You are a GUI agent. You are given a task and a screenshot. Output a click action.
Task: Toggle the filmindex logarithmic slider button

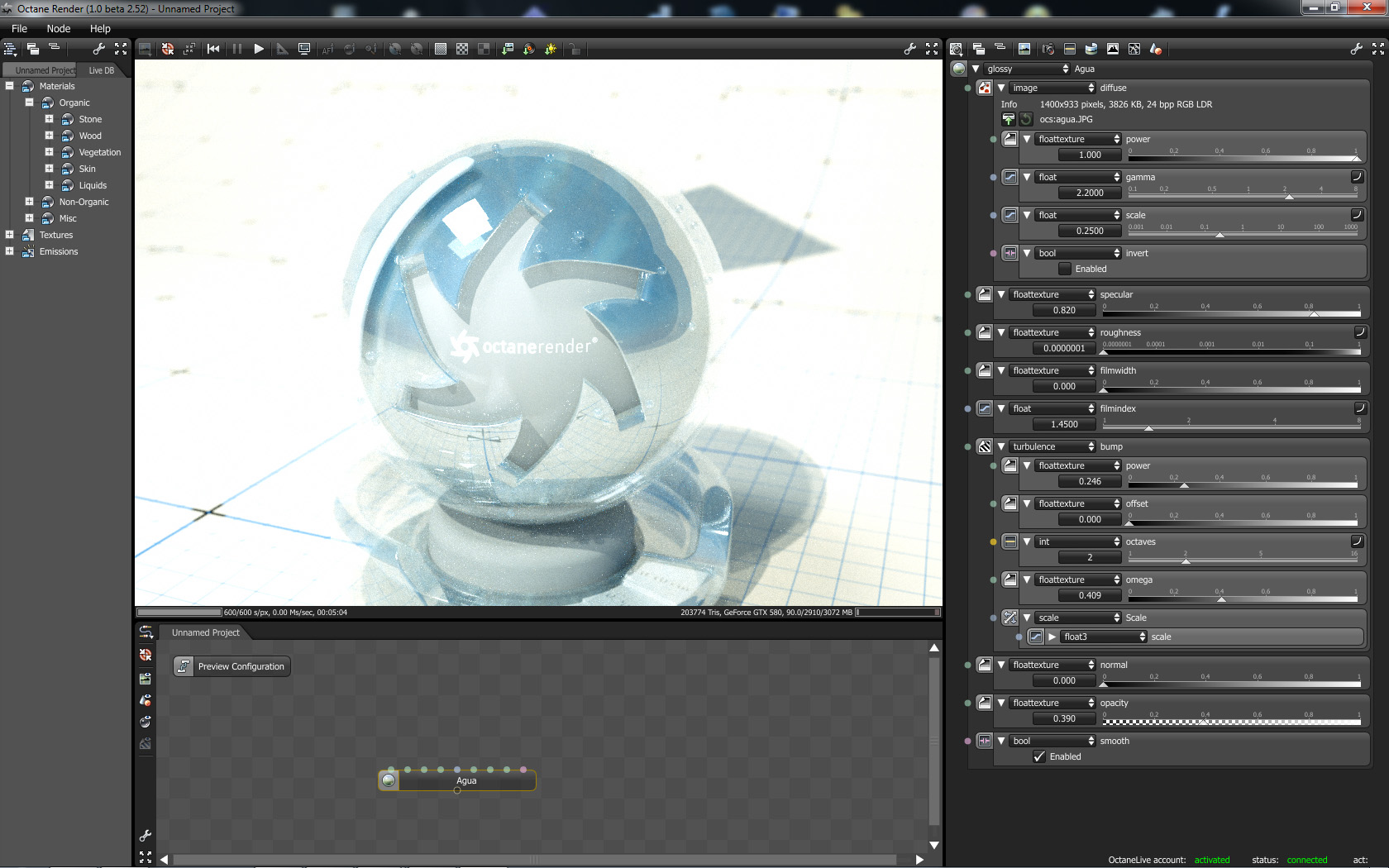(1360, 408)
